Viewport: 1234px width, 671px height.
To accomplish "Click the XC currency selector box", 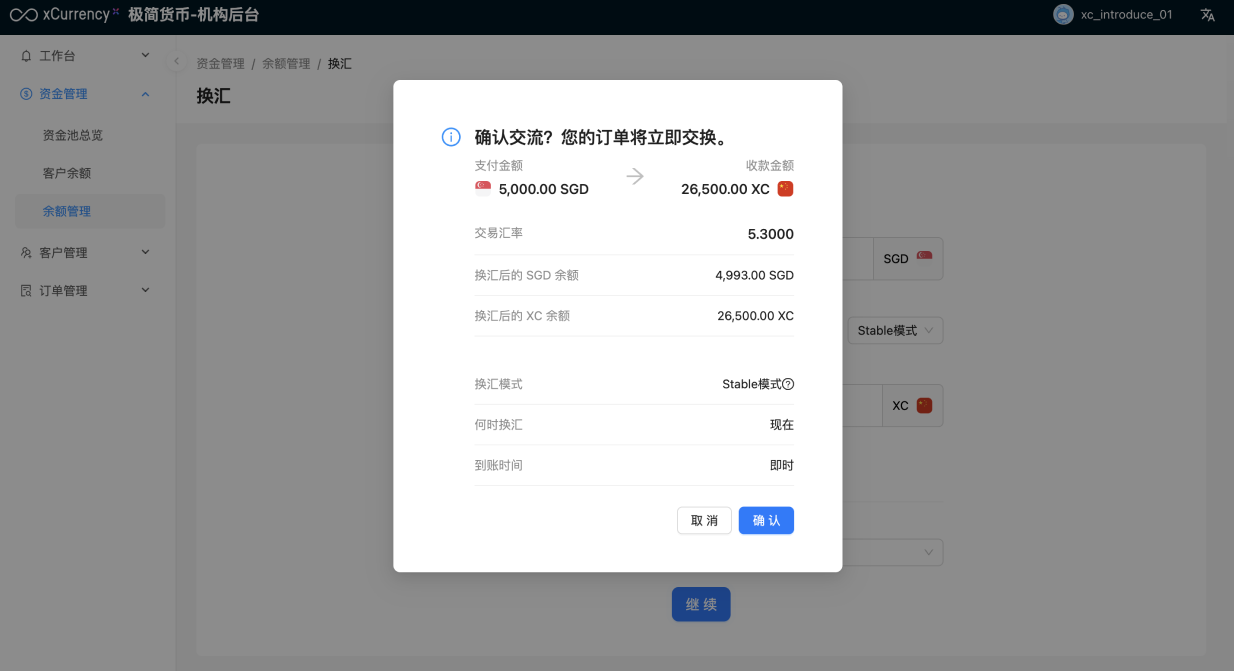I will (x=912, y=405).
